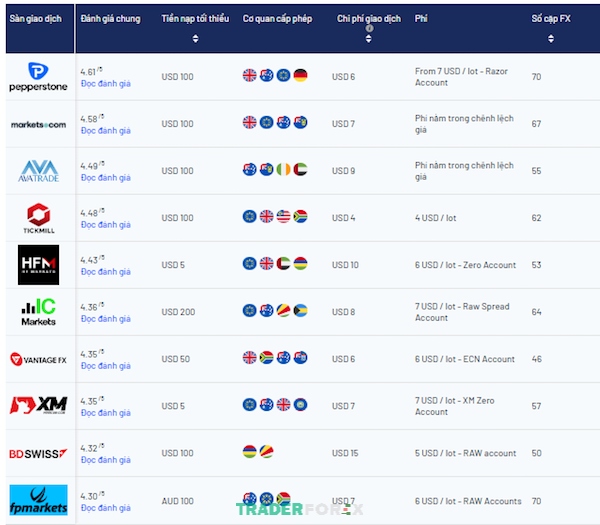Click the Tiền nạp tối thiểu header text
The width and height of the screenshot is (600, 525).
(196, 19)
